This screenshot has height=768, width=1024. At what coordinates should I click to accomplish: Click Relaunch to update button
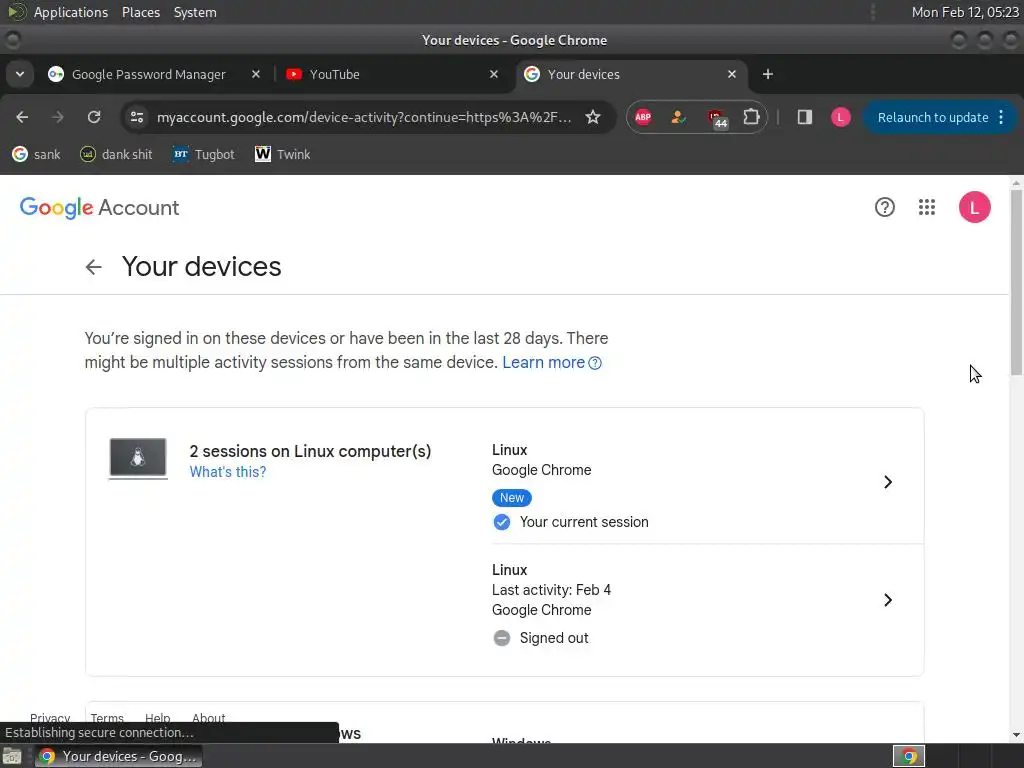[x=933, y=118]
